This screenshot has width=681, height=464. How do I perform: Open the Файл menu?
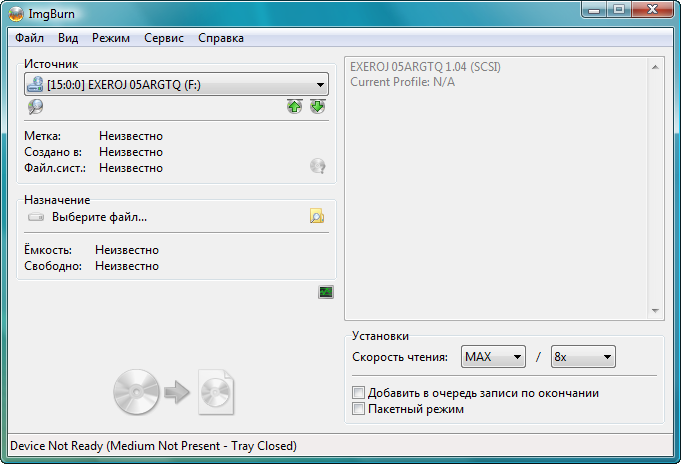click(29, 38)
